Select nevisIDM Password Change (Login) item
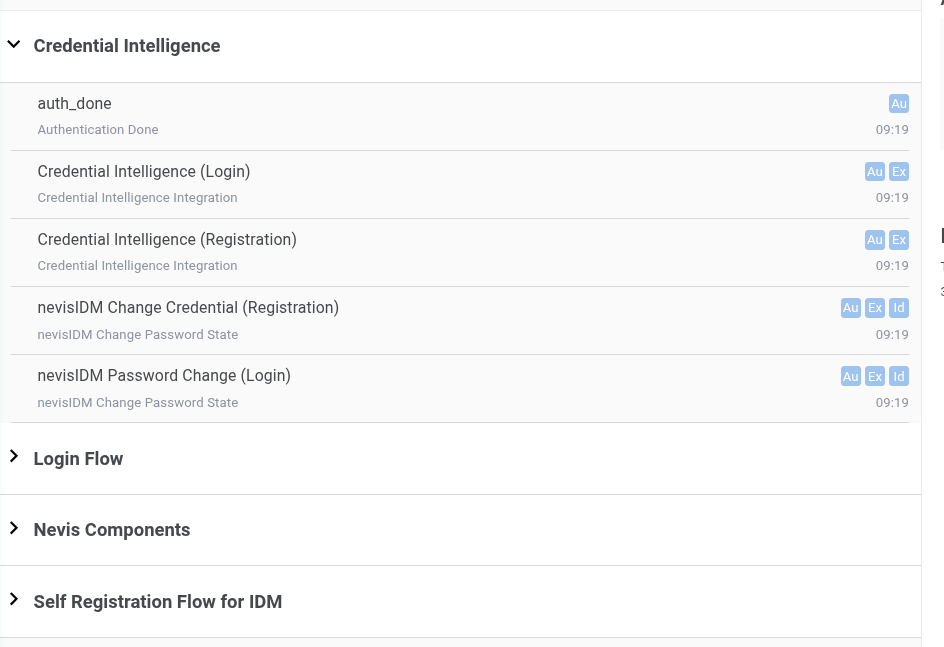944x647 pixels. click(164, 376)
